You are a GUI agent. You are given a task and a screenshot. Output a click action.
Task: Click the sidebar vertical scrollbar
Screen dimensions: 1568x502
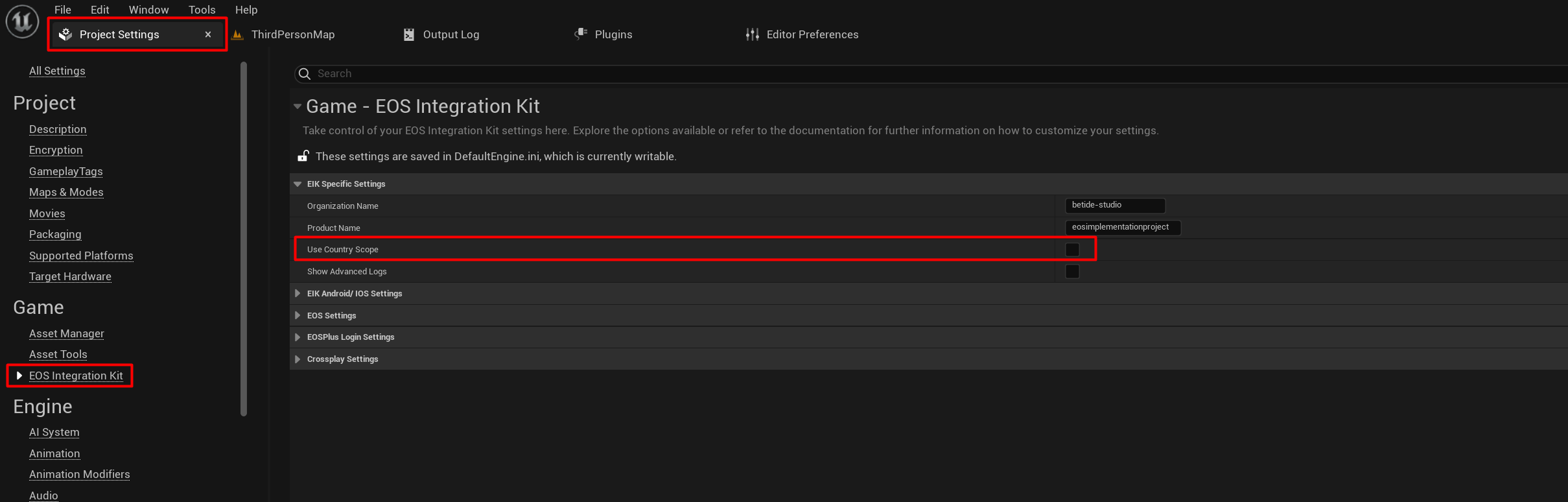click(x=244, y=239)
